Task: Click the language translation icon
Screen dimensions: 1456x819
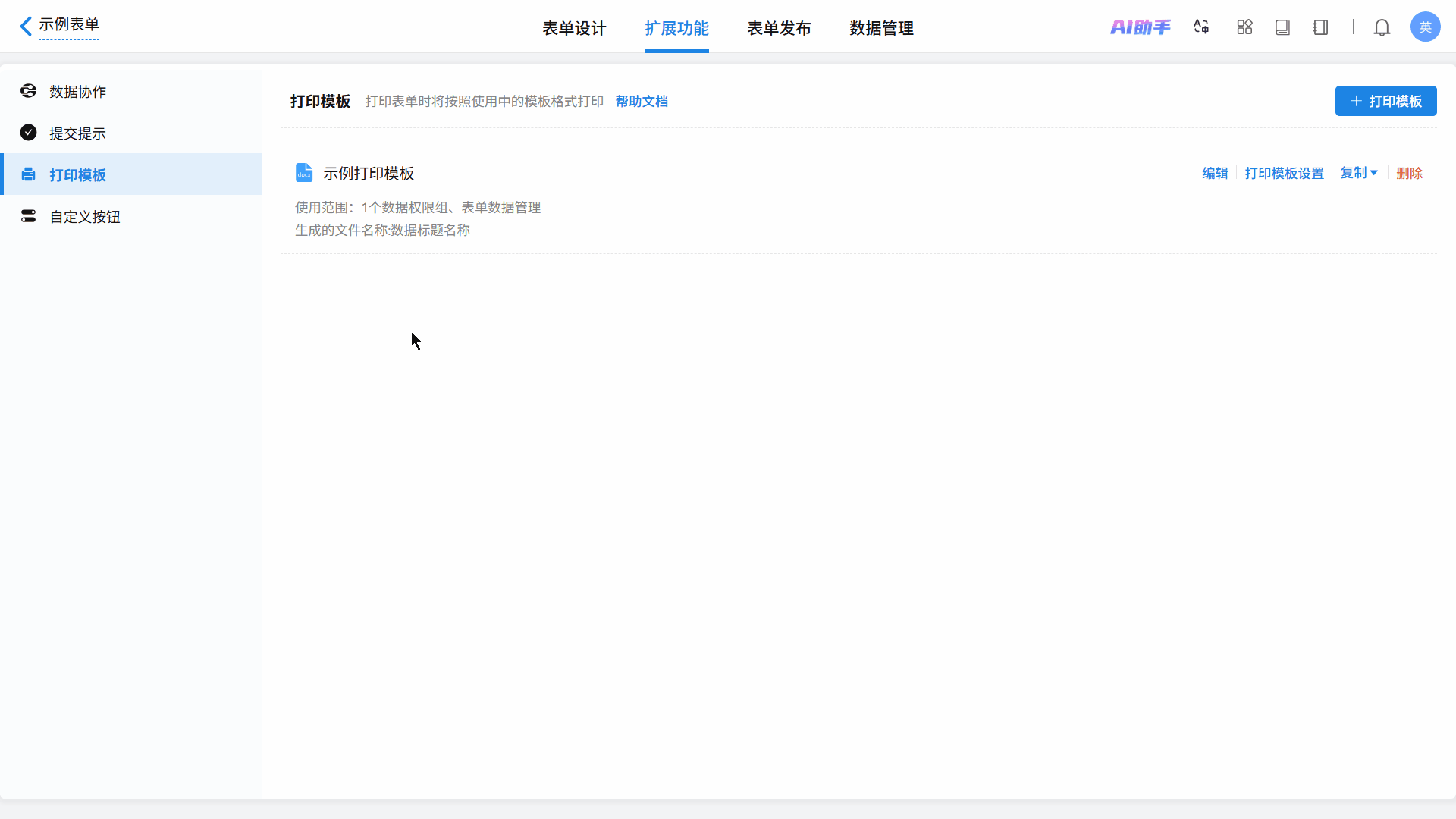Action: 1201,27
